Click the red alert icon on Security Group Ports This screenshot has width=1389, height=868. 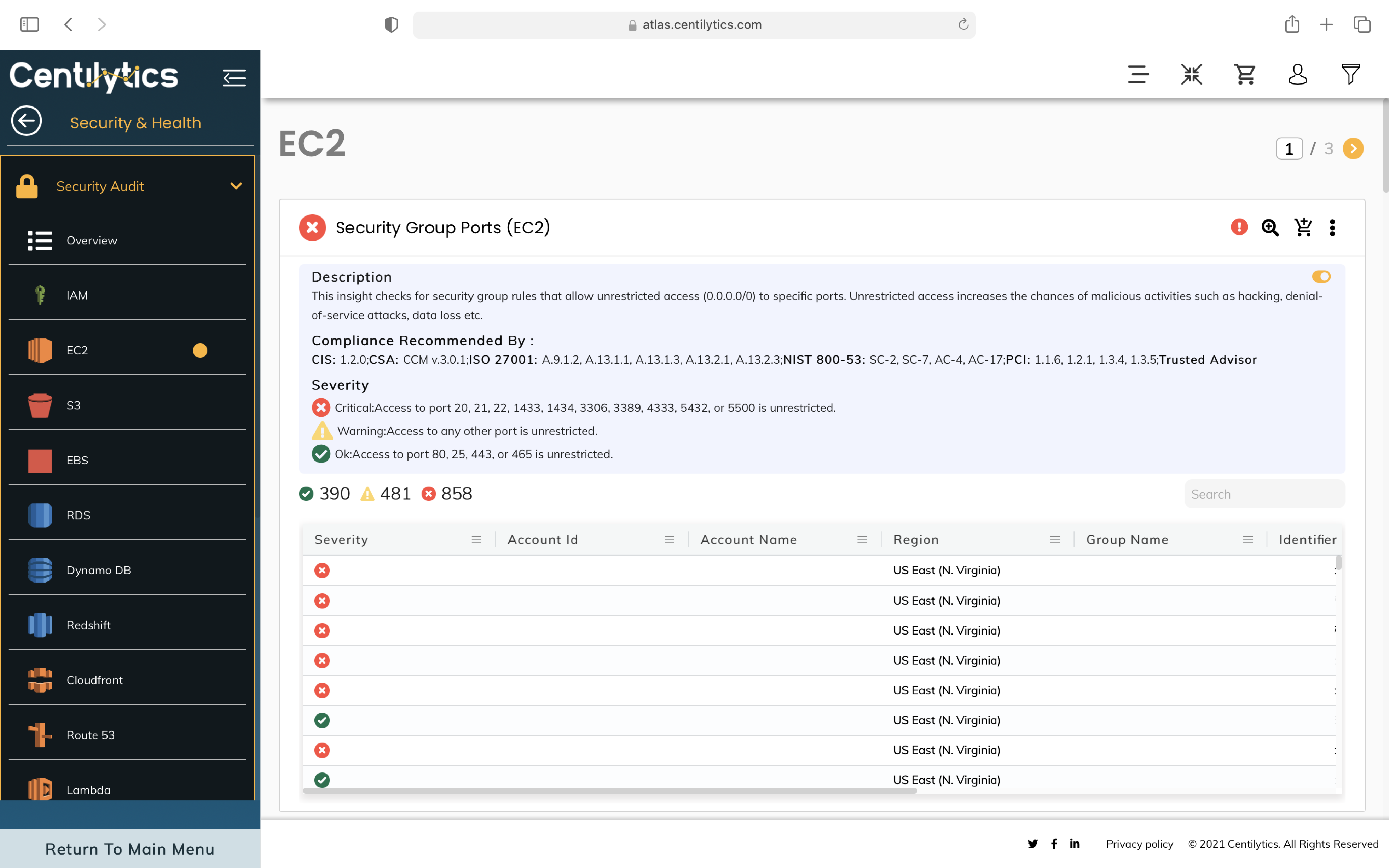1239,227
